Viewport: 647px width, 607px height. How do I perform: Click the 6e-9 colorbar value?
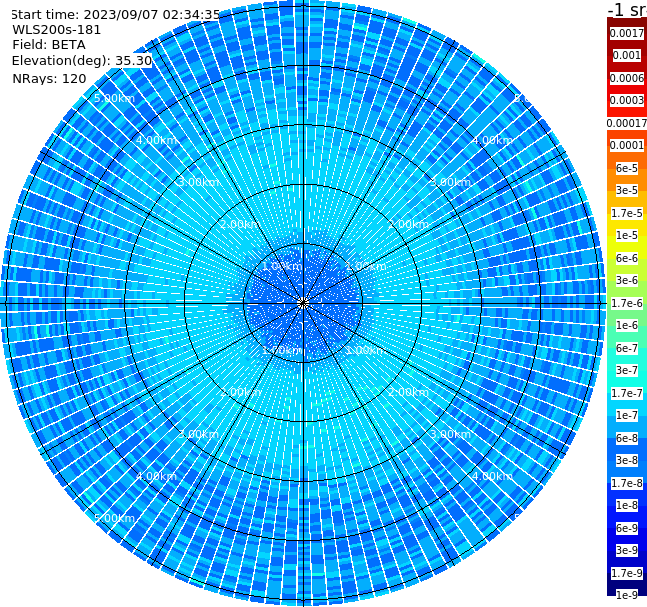click(627, 528)
